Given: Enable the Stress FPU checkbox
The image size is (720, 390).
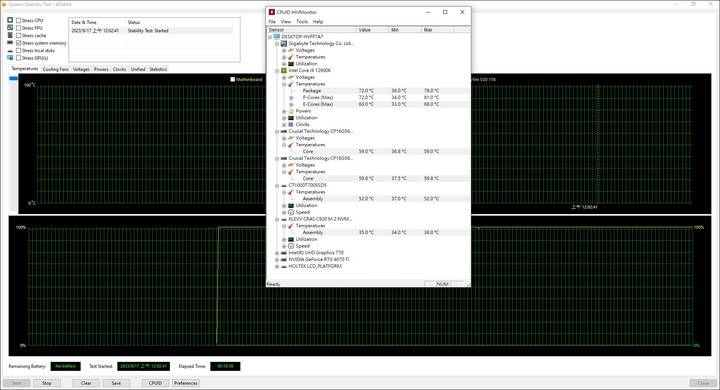Looking at the screenshot, I should pos(18,28).
